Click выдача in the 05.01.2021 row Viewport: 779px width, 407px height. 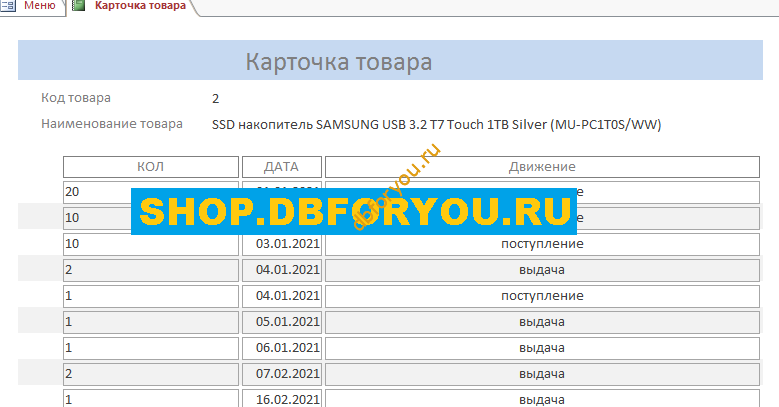[x=542, y=322]
